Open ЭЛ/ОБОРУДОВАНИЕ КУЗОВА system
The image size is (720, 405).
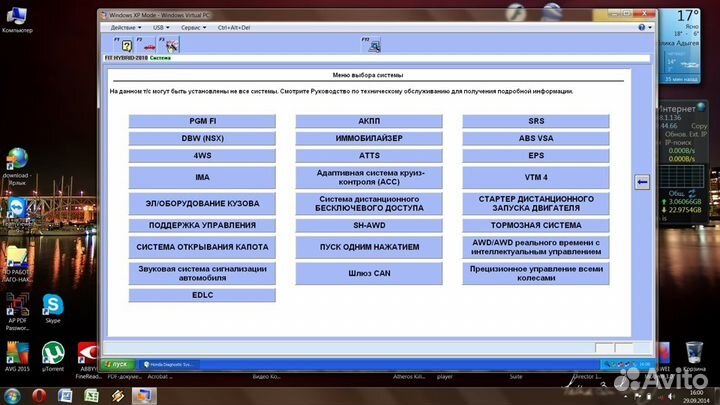pos(202,203)
